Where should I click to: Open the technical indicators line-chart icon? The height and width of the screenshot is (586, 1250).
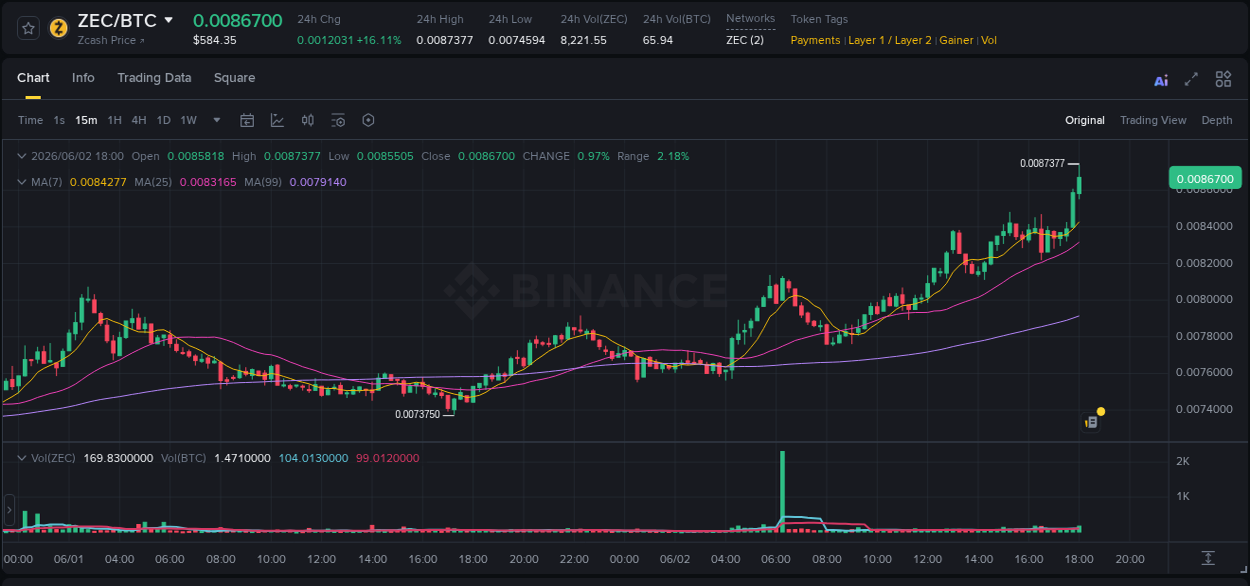277,120
